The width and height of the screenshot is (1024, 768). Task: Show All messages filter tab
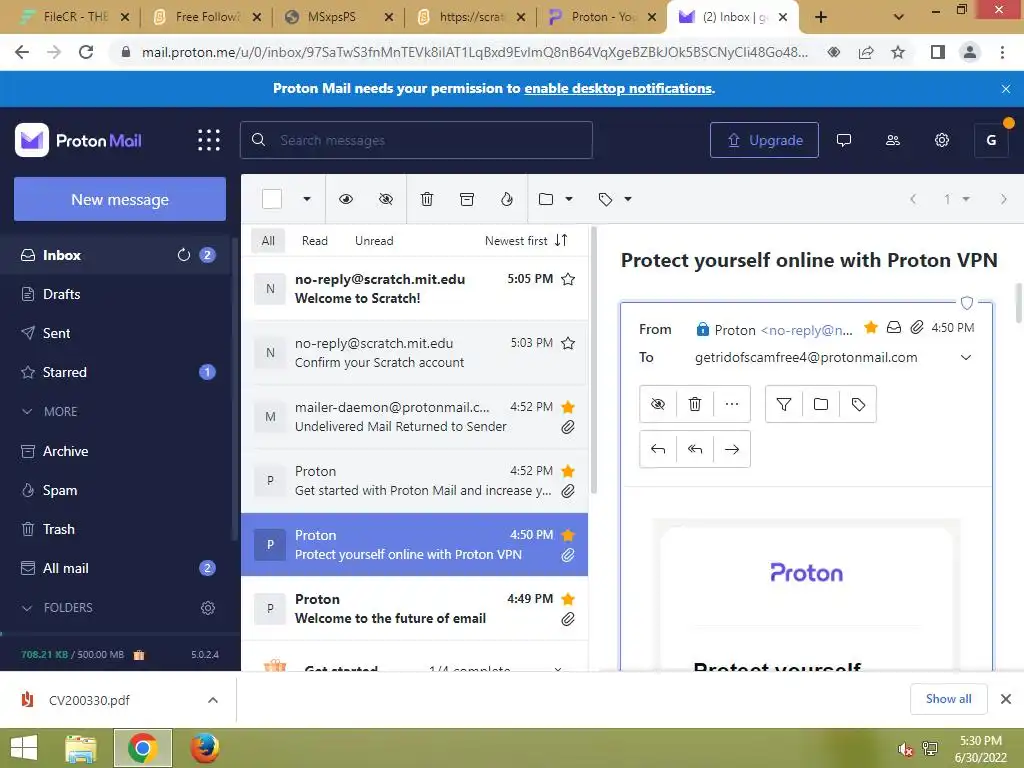[x=268, y=240]
